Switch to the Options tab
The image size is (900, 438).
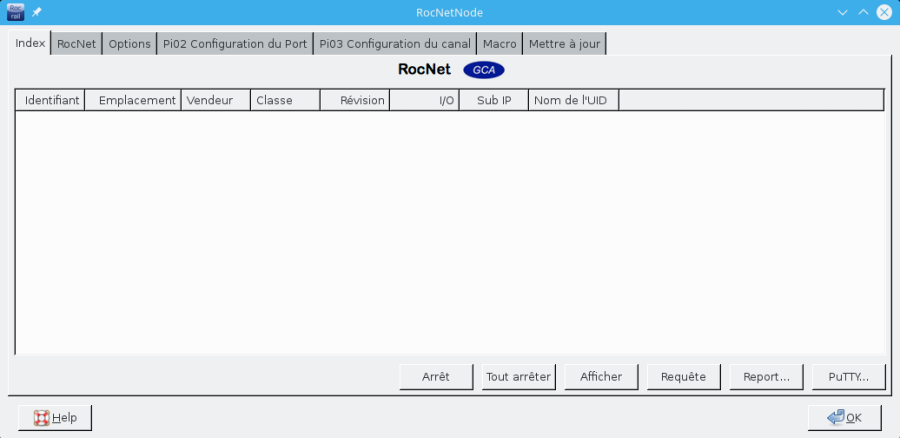click(130, 44)
